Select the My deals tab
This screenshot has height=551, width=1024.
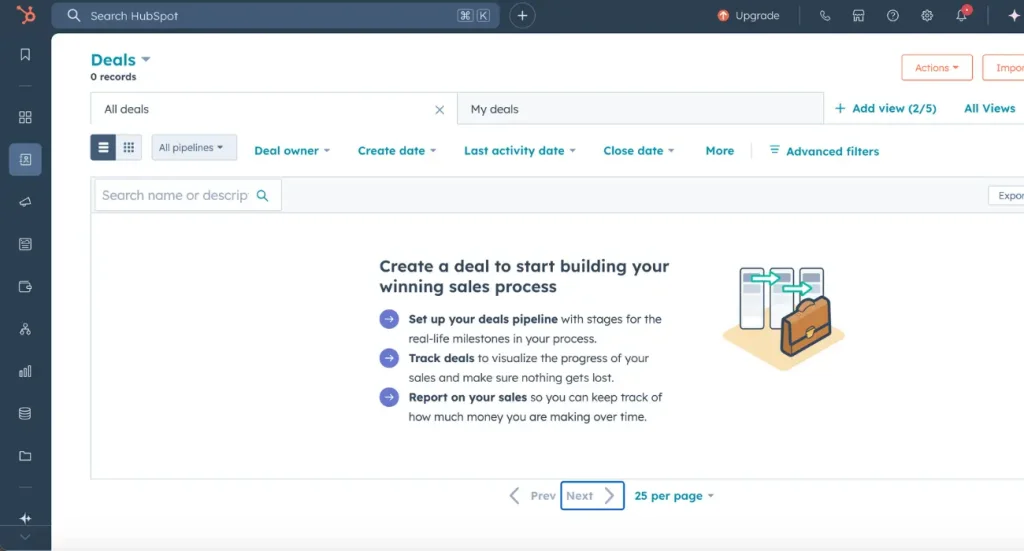(640, 109)
